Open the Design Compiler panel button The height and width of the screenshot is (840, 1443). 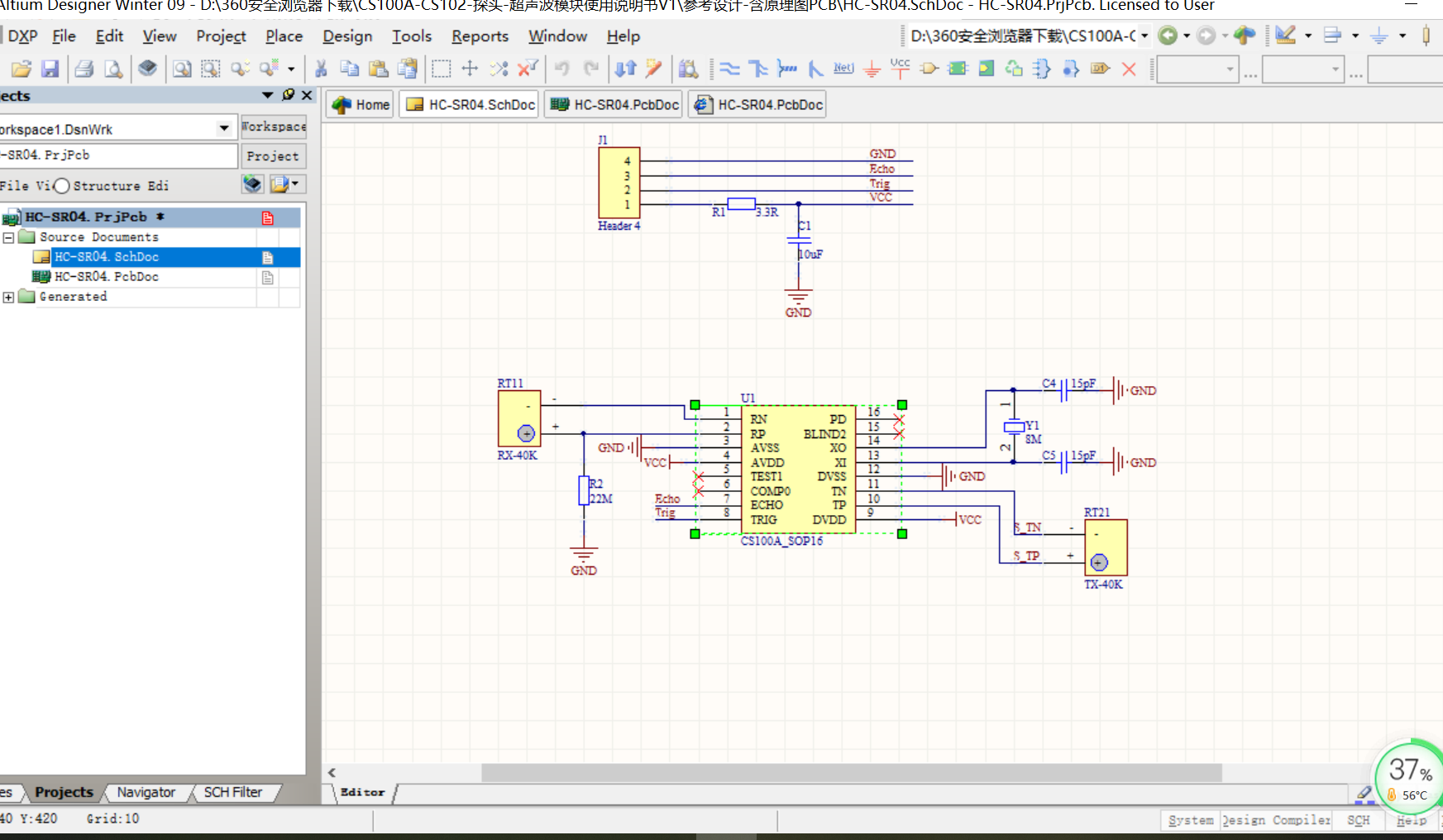pyautogui.click(x=1277, y=820)
